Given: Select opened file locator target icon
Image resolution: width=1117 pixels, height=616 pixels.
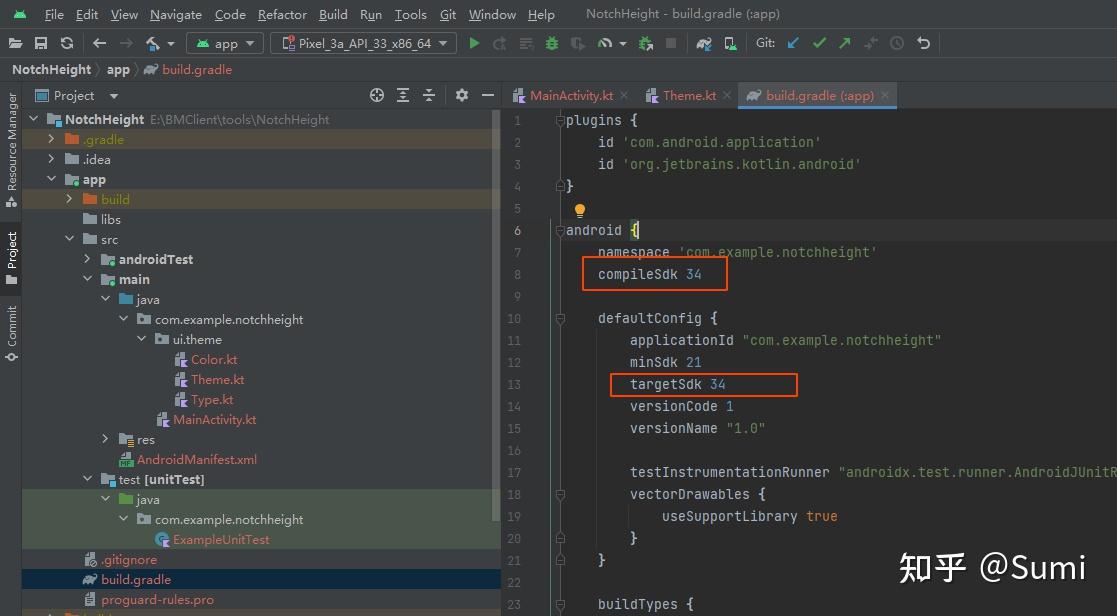Looking at the screenshot, I should pyautogui.click(x=377, y=95).
